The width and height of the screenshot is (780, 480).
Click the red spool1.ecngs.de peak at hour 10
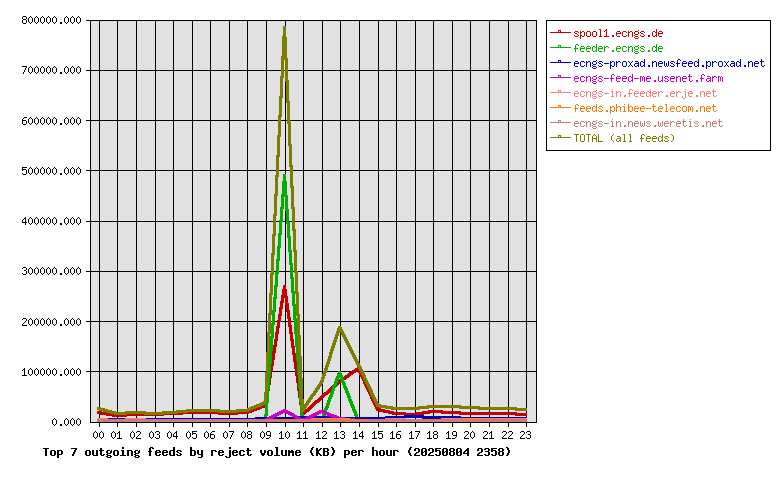click(285, 288)
